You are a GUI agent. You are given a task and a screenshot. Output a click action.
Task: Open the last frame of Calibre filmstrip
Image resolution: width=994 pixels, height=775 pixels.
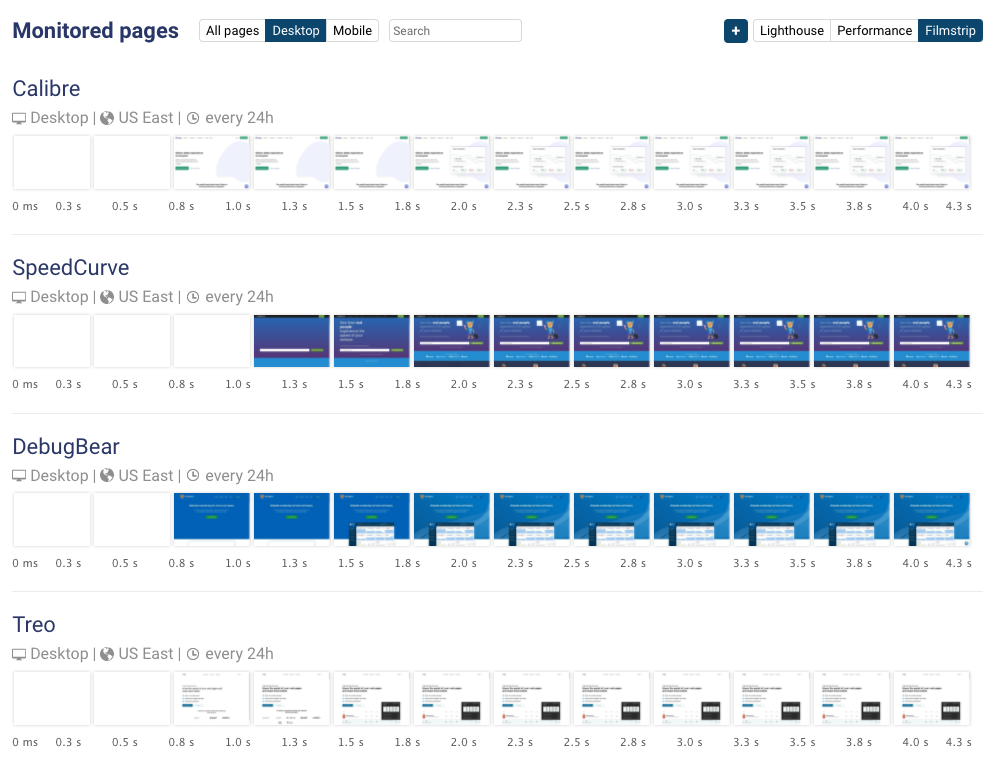pyautogui.click(x=931, y=162)
